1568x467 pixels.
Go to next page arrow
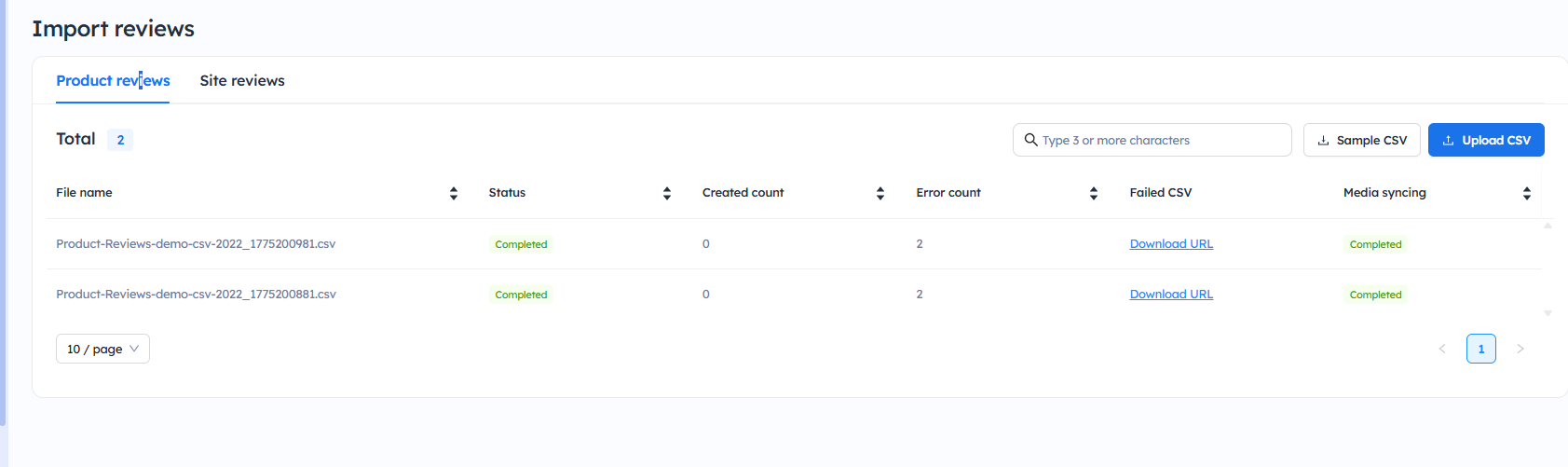point(1520,349)
